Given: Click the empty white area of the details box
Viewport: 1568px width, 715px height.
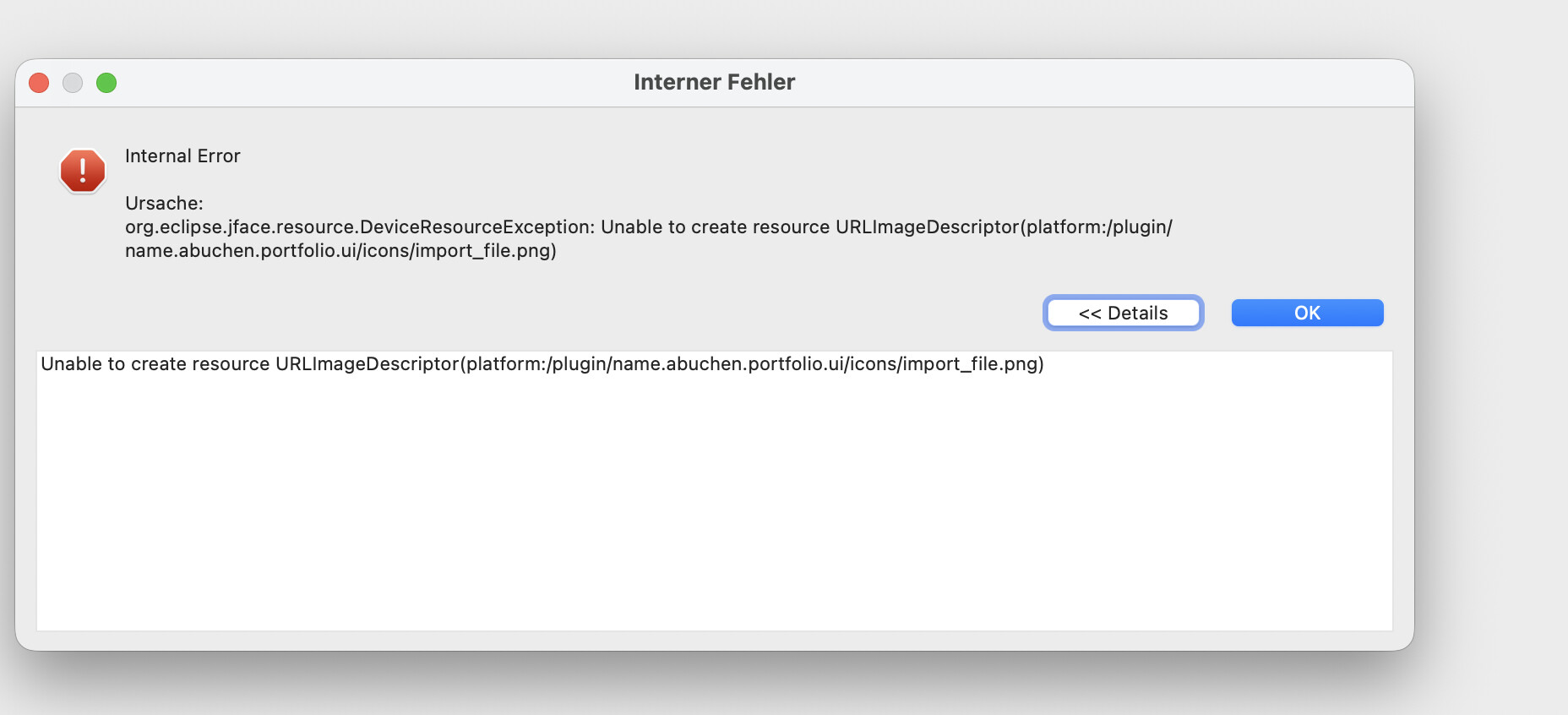Looking at the screenshot, I should tap(714, 507).
